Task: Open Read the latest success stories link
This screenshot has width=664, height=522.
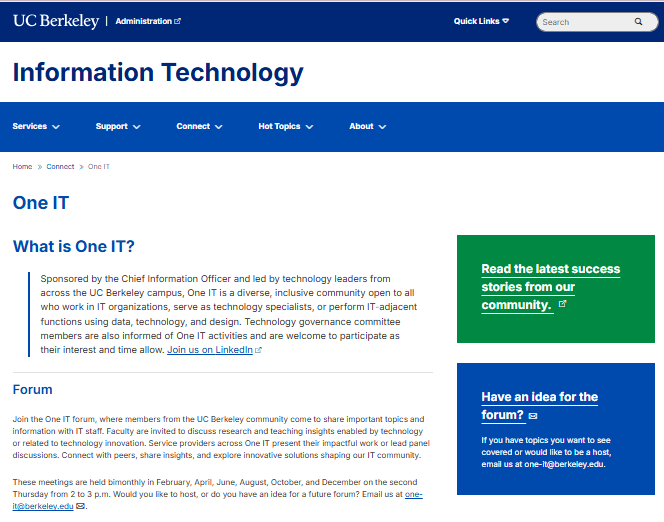Action: coord(551,287)
